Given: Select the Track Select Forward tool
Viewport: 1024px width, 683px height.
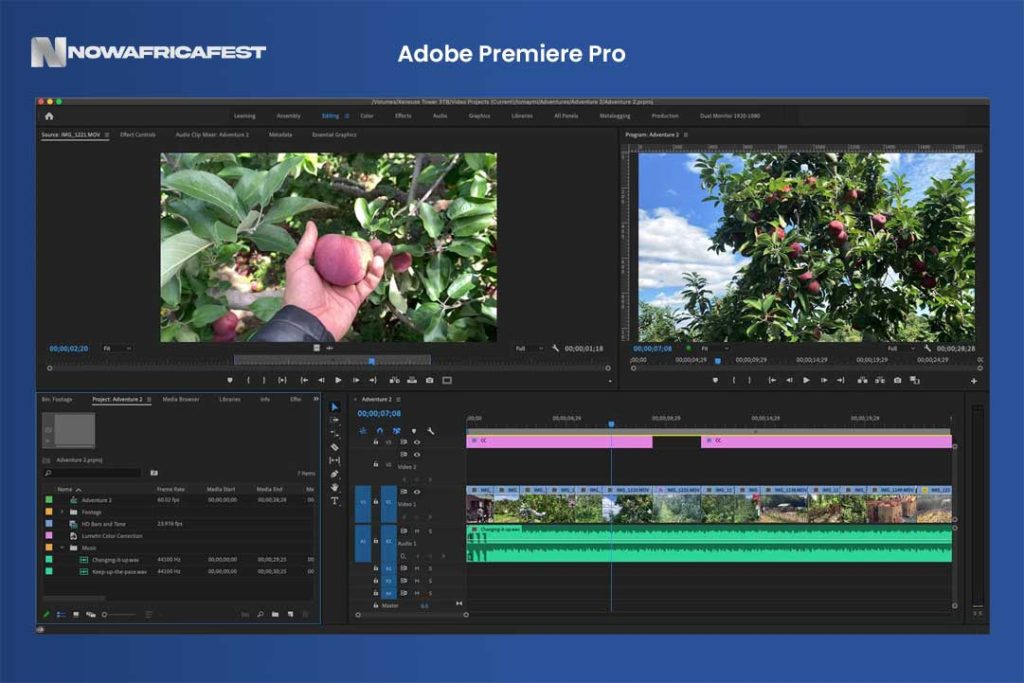Looking at the screenshot, I should point(334,421).
